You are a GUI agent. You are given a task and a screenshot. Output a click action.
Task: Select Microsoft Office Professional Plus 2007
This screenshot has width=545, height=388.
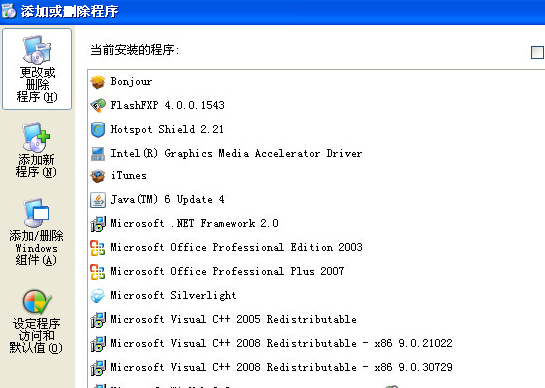[x=227, y=271]
